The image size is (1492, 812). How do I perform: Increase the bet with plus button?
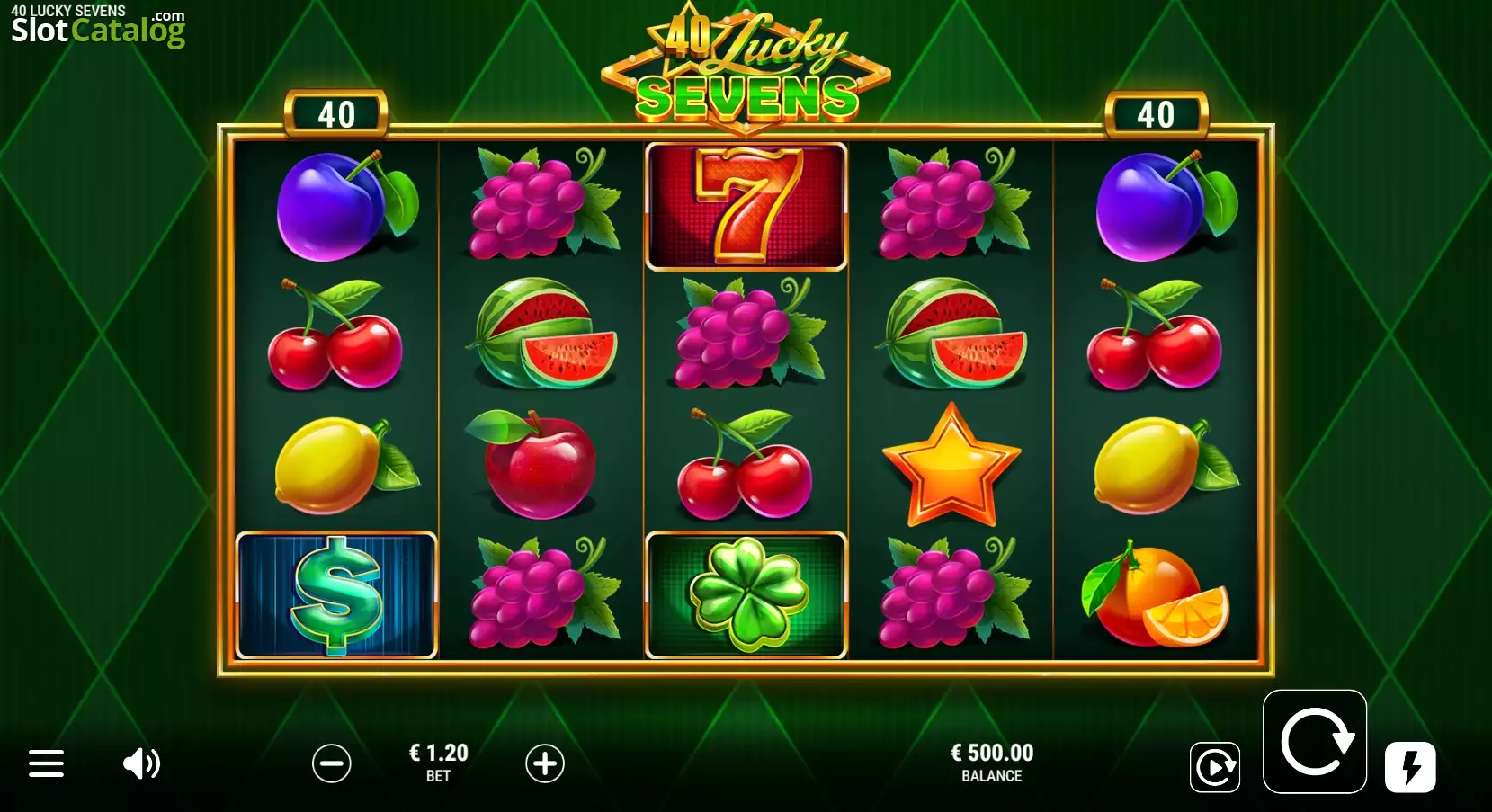coord(545,763)
